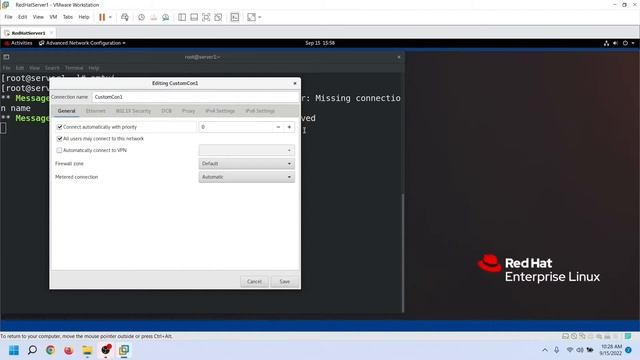Click Save in Editing CustomCon1 dialog

(284, 282)
